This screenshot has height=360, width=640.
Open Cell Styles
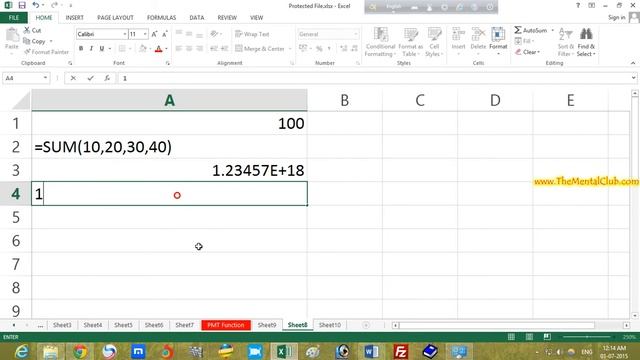pyautogui.click(x=434, y=42)
